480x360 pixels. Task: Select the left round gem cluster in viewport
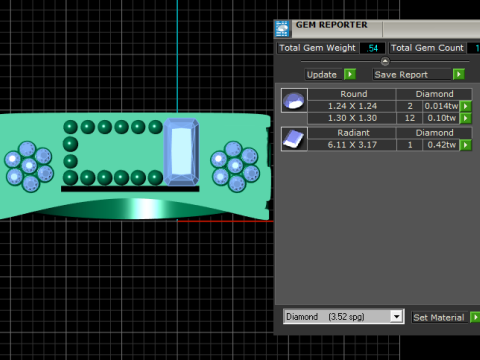[29, 166]
